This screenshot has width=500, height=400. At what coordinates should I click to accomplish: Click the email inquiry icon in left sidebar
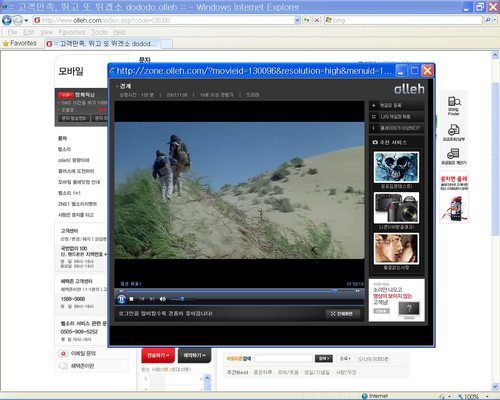[x=63, y=353]
